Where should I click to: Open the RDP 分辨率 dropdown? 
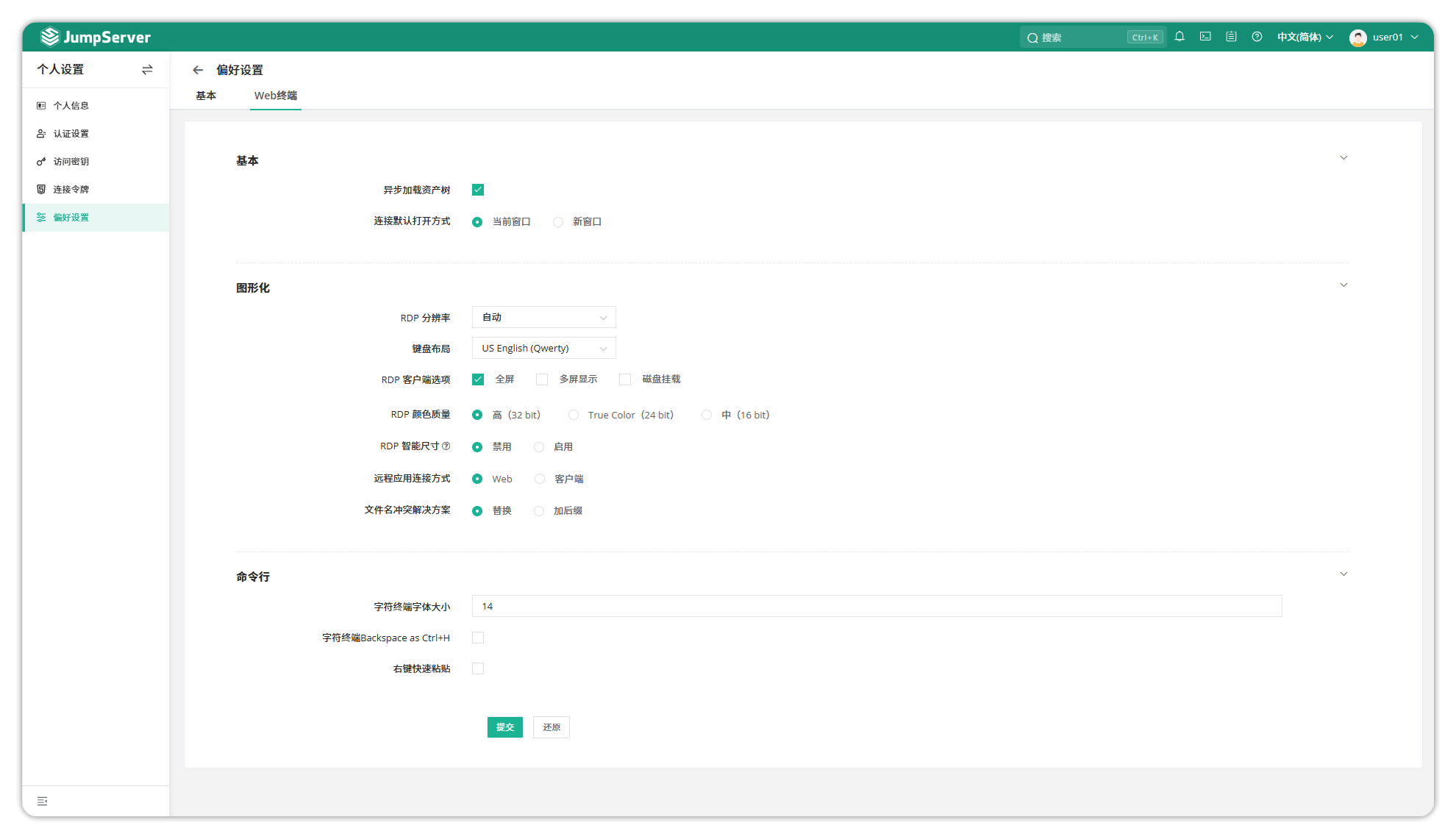543,318
